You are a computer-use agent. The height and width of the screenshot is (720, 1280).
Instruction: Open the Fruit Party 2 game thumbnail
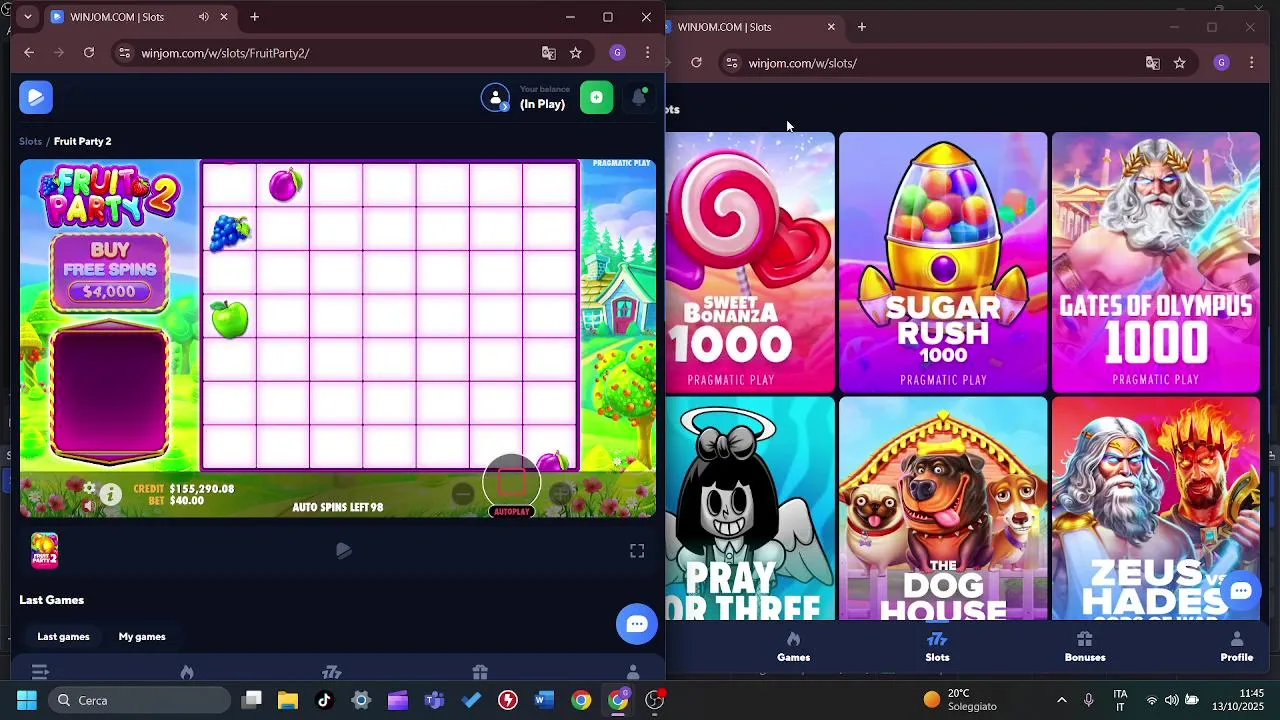(44, 550)
